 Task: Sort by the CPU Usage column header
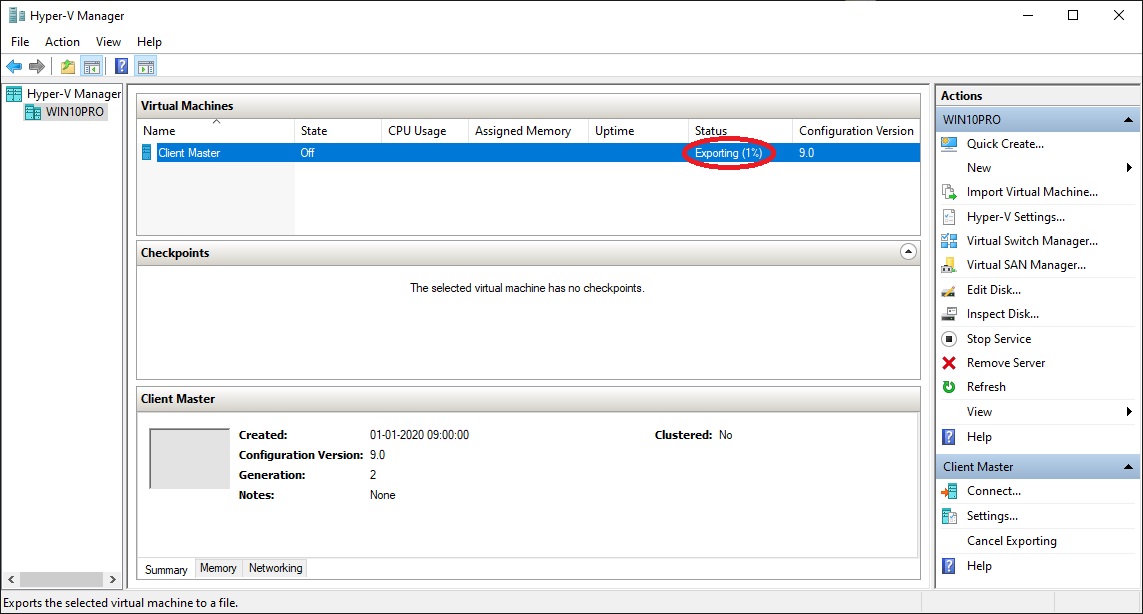click(x=425, y=131)
